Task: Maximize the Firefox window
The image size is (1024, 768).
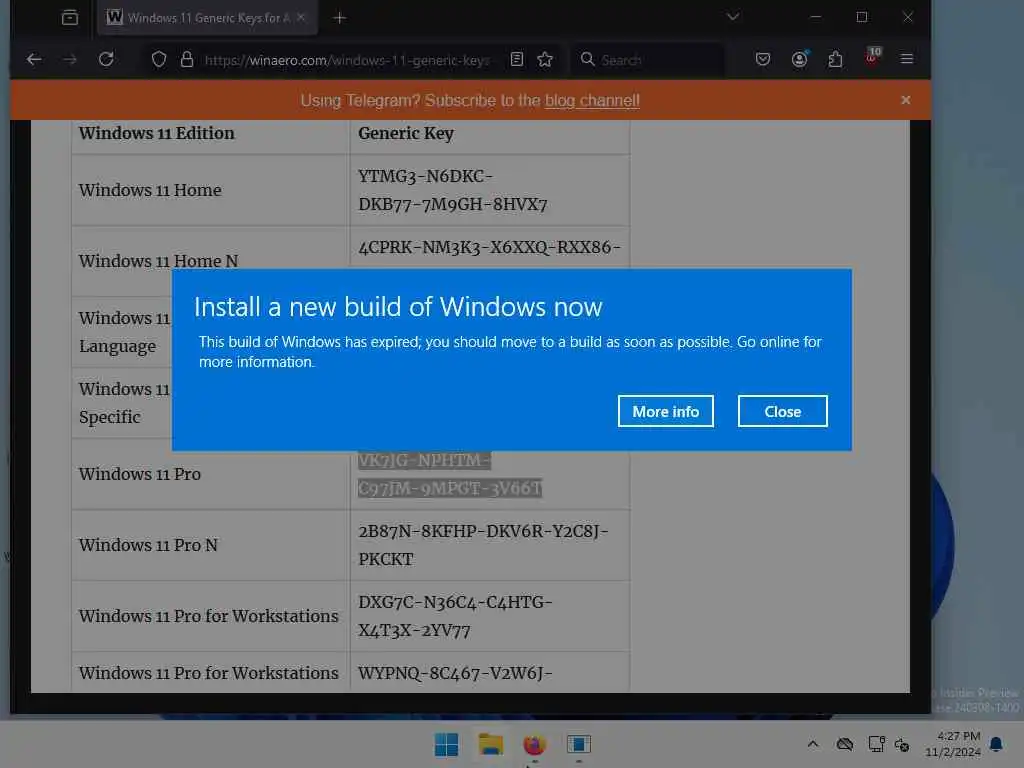Action: pos(862,17)
